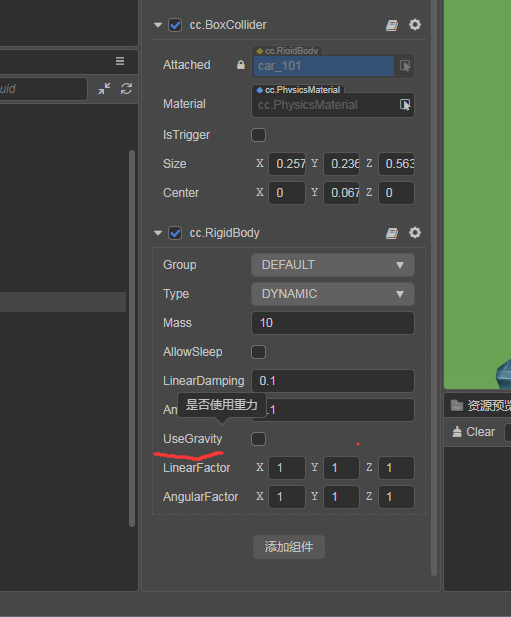Open BoxCollider help documentation book icon

(x=392, y=26)
